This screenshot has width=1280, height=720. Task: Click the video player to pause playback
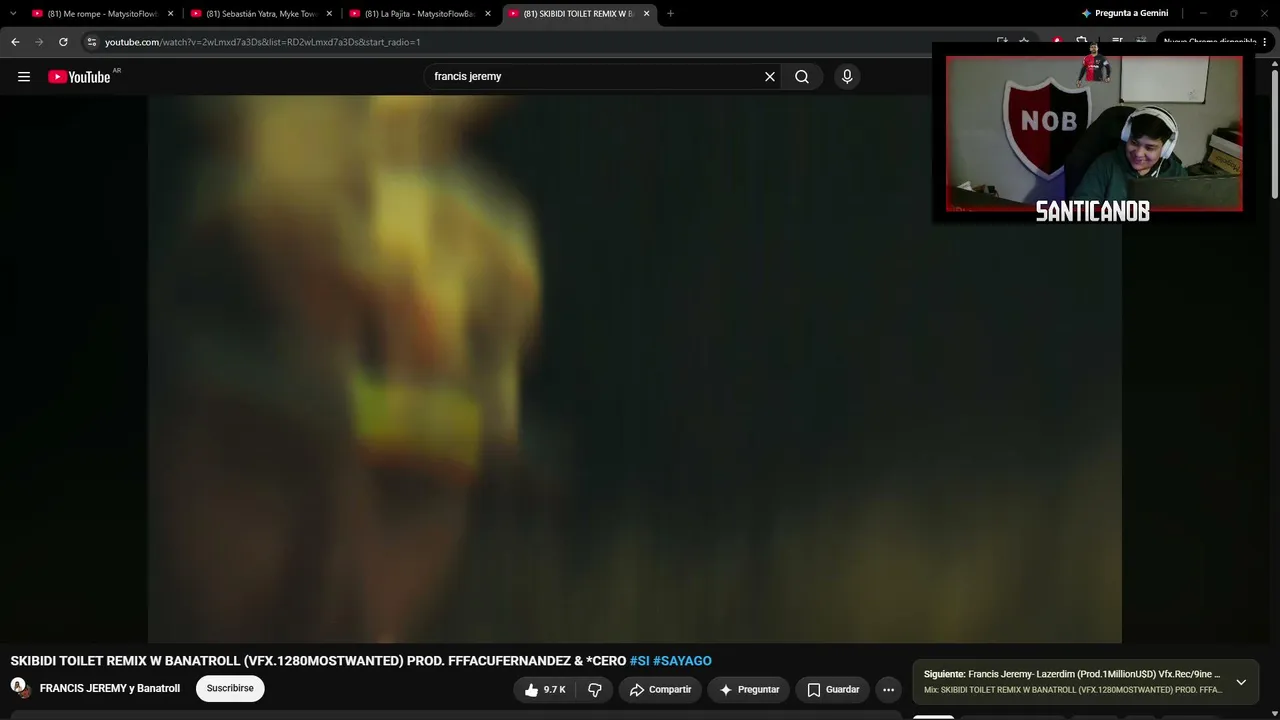coord(635,369)
